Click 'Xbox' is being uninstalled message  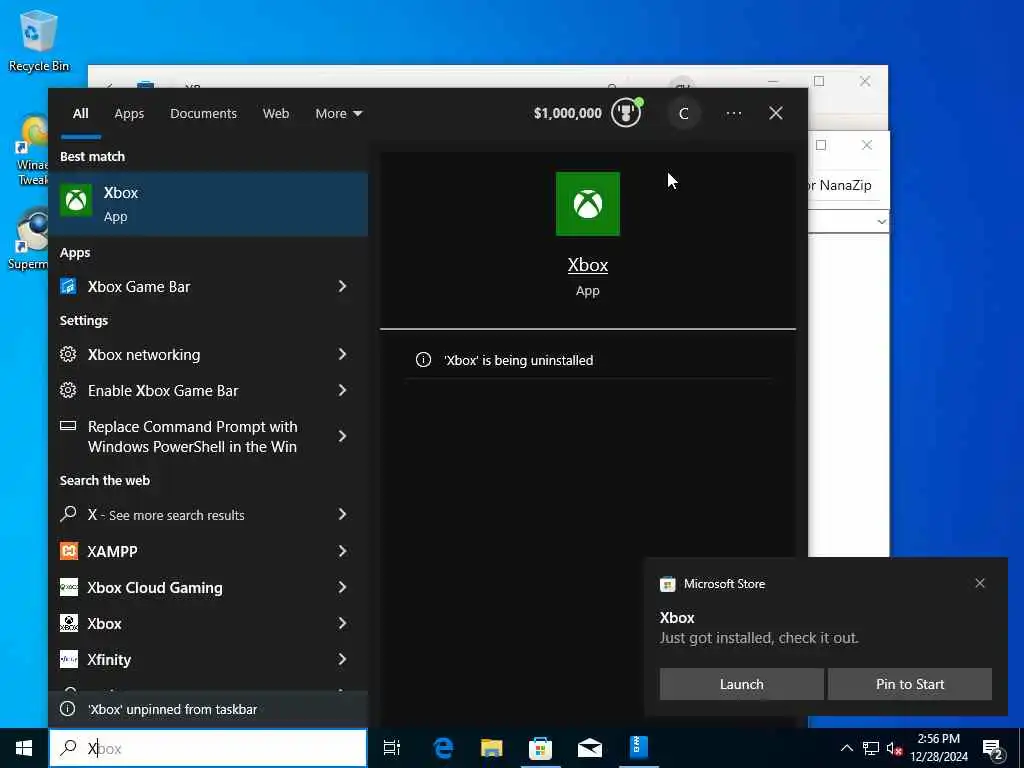pyautogui.click(x=518, y=360)
